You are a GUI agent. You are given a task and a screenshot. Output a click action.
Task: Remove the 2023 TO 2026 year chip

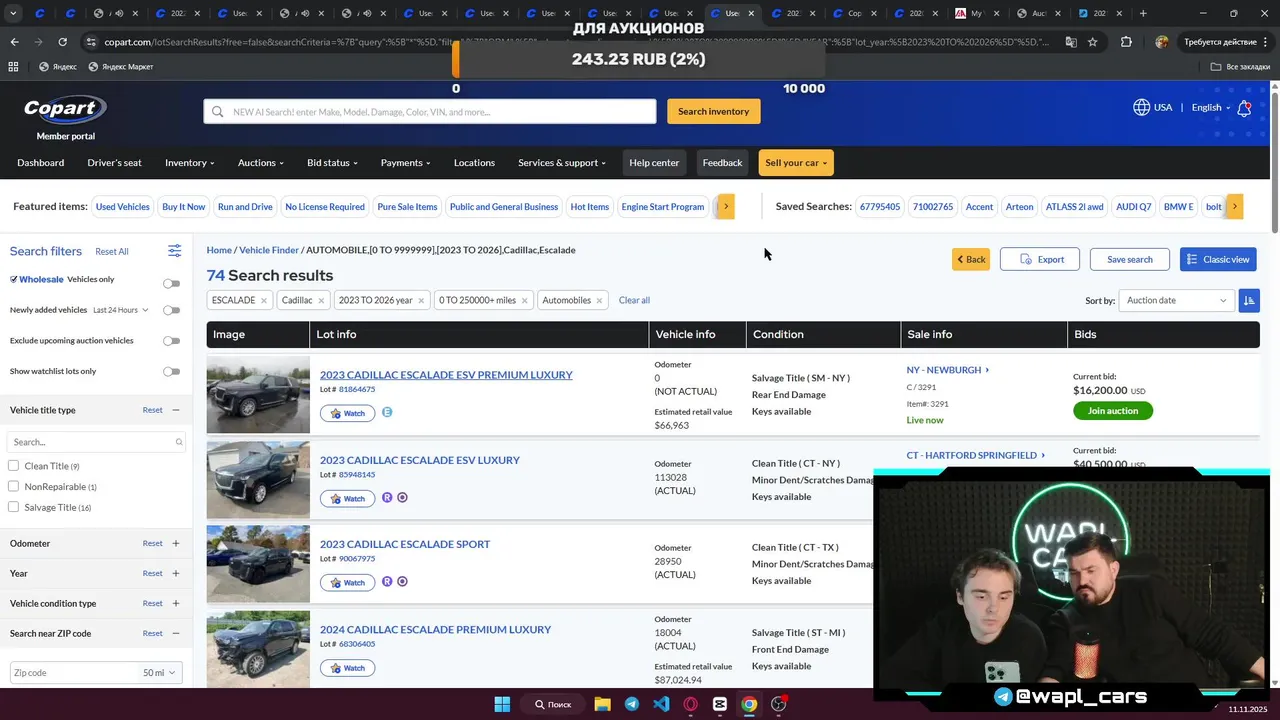421,300
